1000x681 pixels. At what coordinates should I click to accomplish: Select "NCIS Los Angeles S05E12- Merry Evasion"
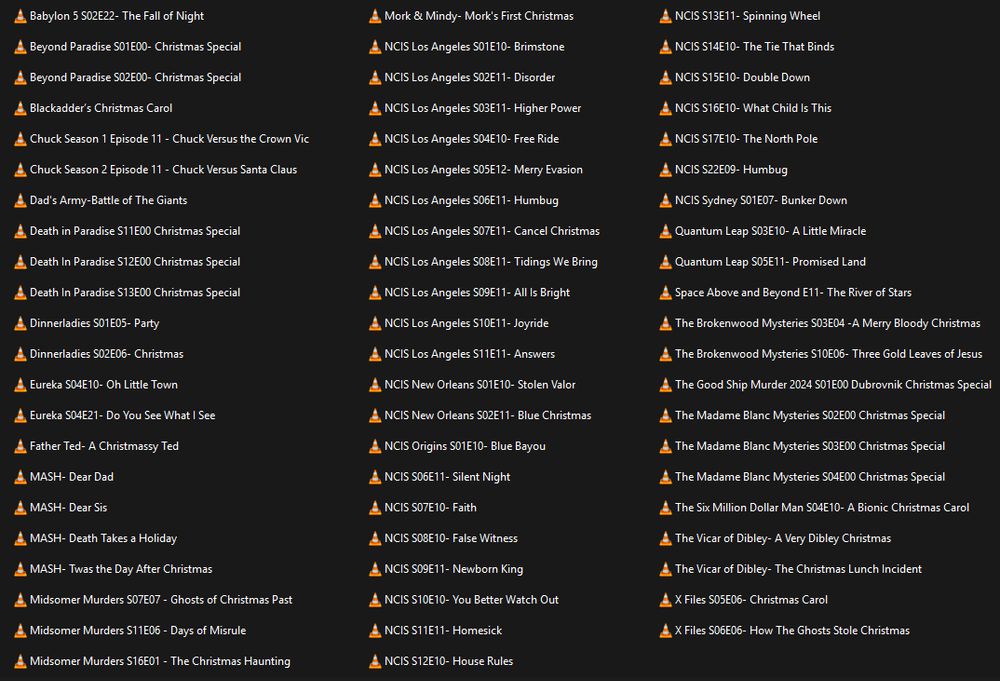(x=483, y=170)
